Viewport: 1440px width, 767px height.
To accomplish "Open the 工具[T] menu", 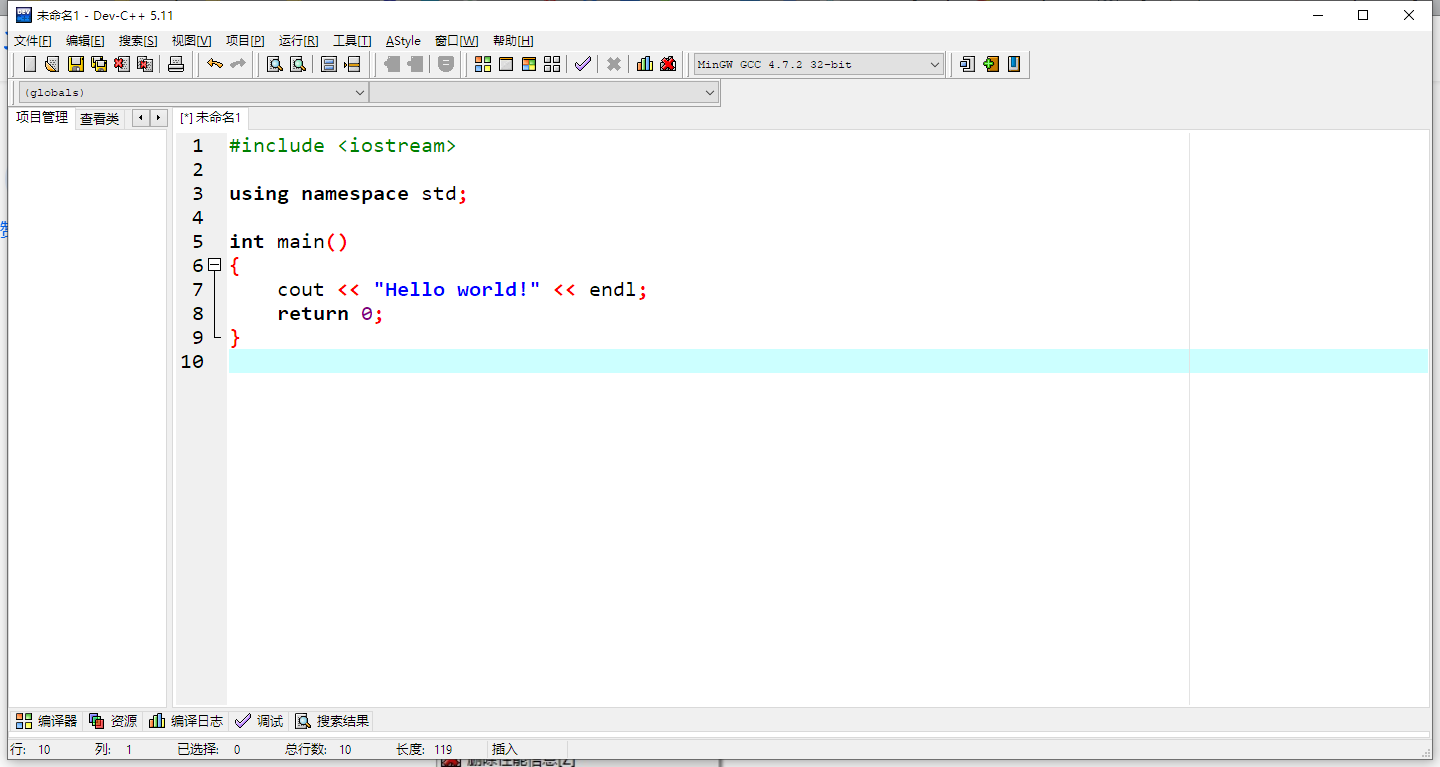I will [x=352, y=41].
